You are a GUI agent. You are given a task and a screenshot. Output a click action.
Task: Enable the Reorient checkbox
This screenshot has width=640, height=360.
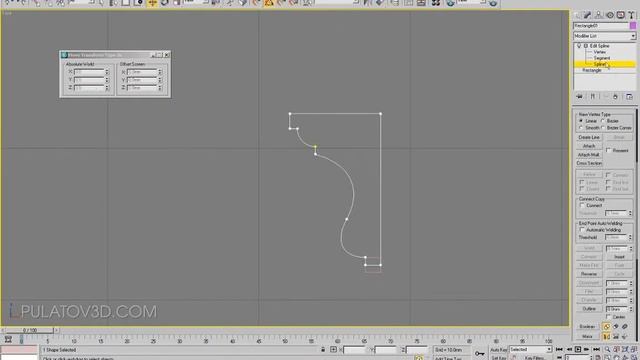609,150
